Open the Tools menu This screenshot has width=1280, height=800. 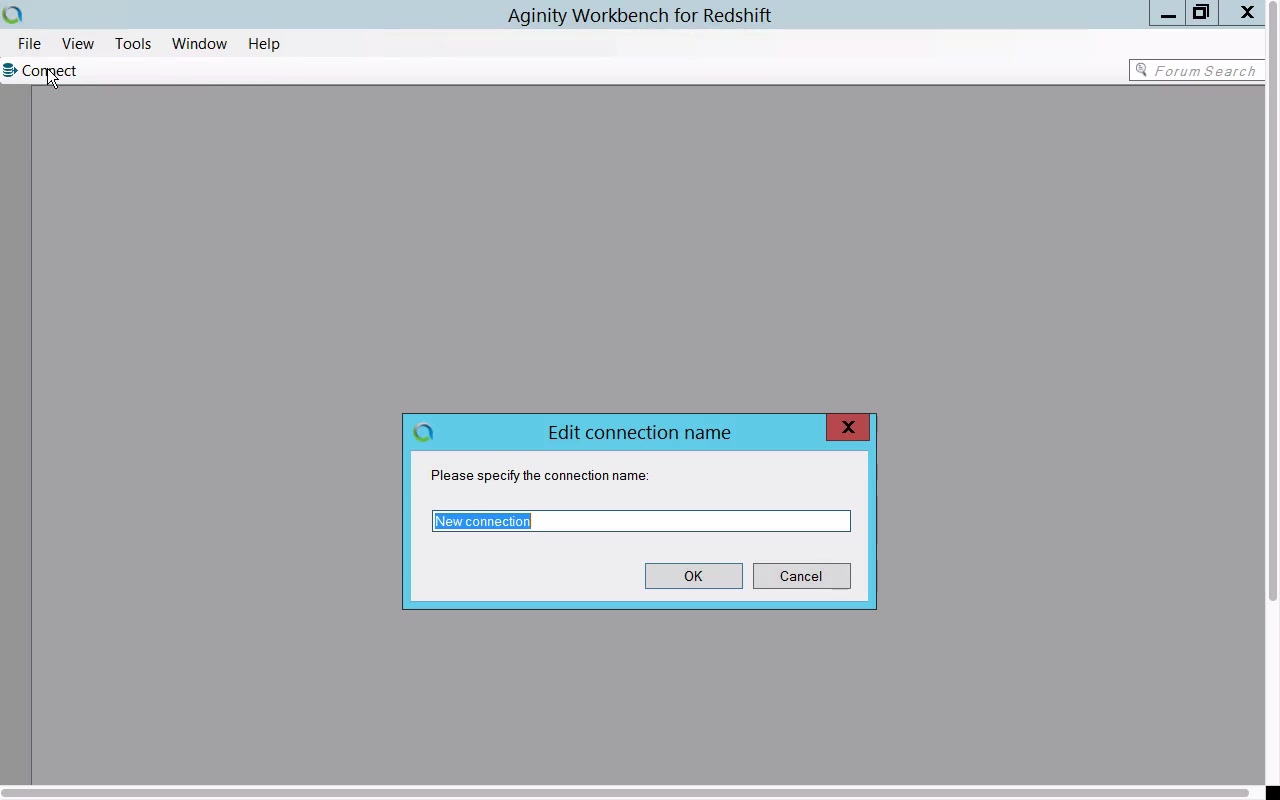[x=133, y=44]
